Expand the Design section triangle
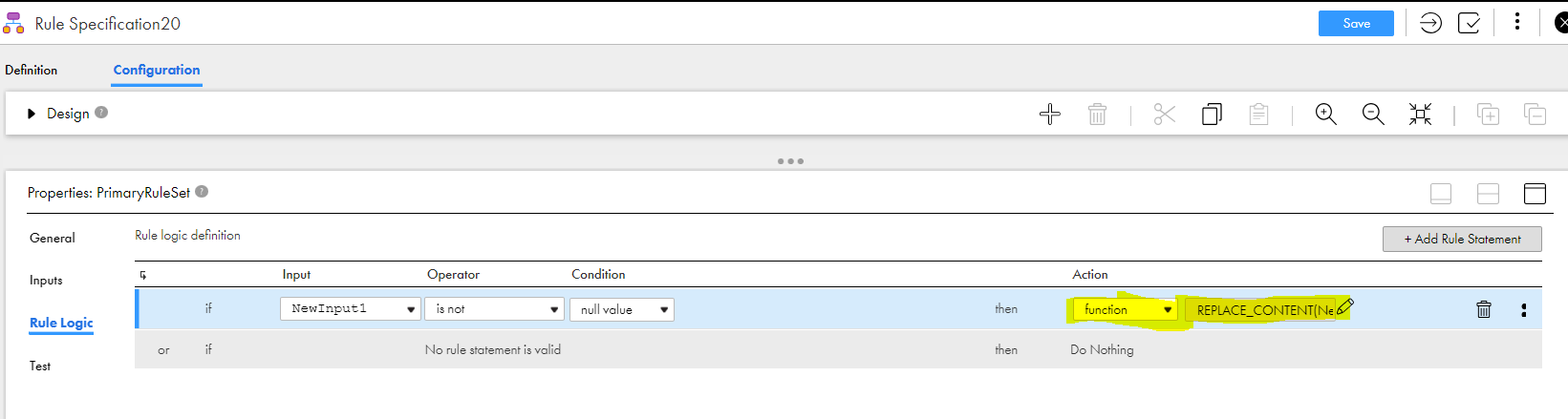The image size is (1568, 419). click(x=32, y=114)
